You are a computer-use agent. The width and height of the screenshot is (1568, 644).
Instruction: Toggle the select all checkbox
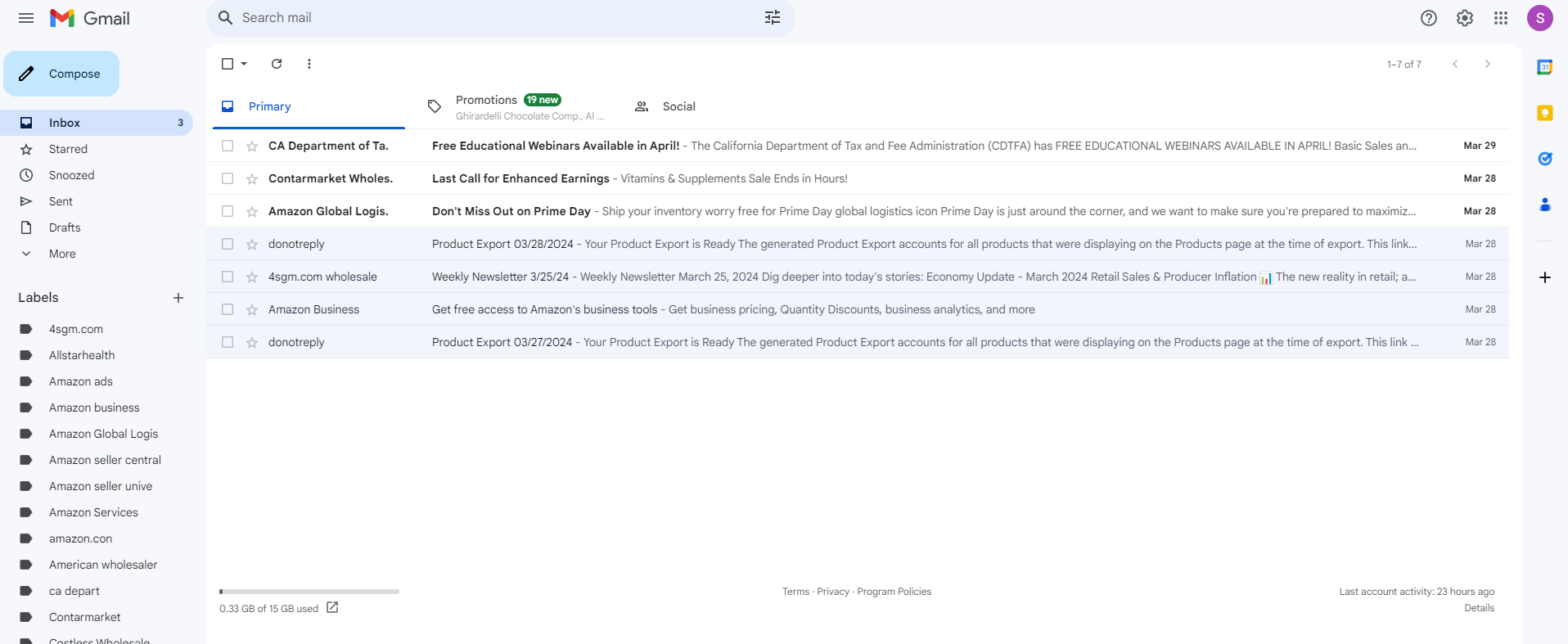pyautogui.click(x=228, y=64)
